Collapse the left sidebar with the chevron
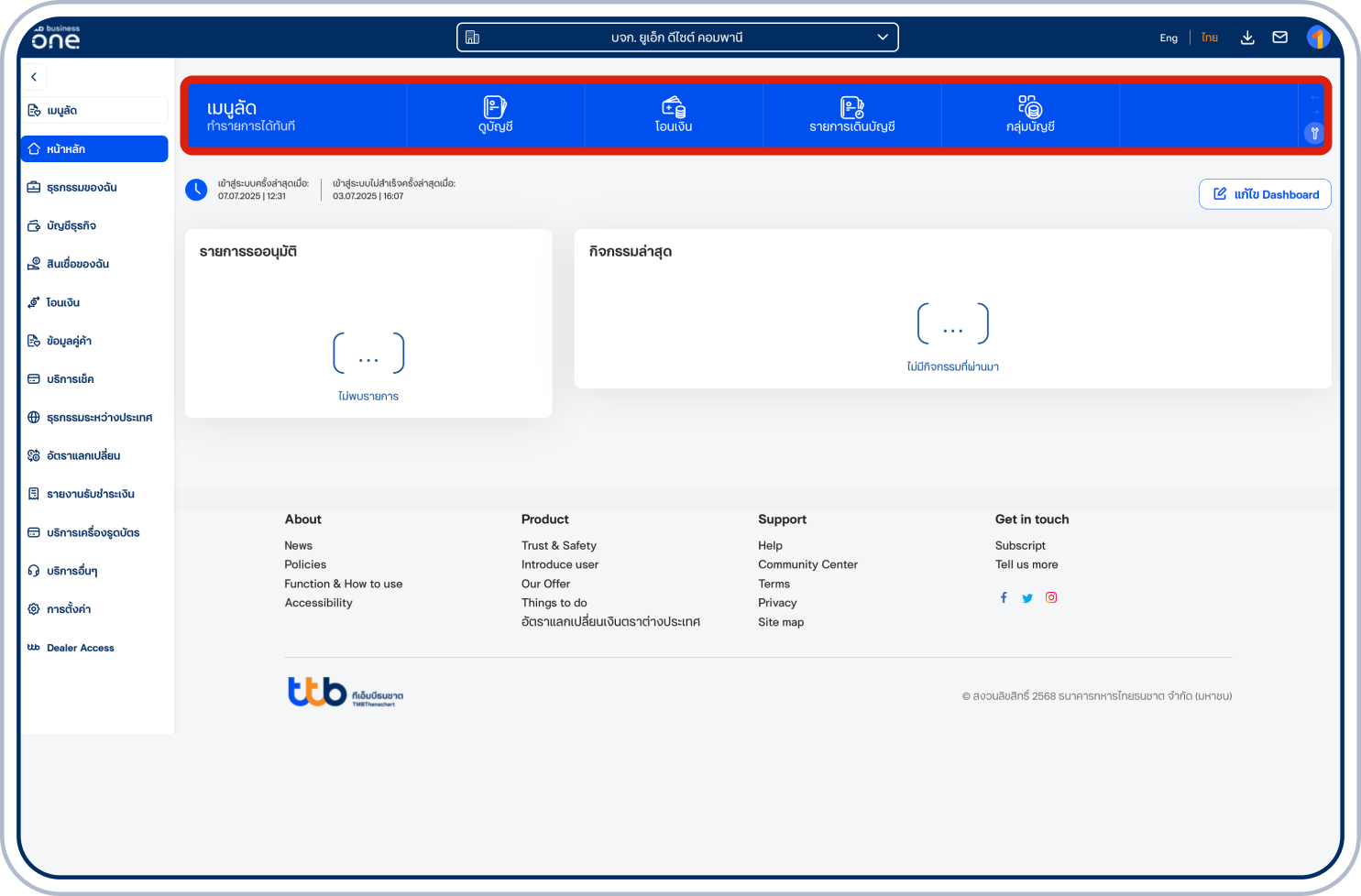The height and width of the screenshot is (896, 1361). (34, 77)
